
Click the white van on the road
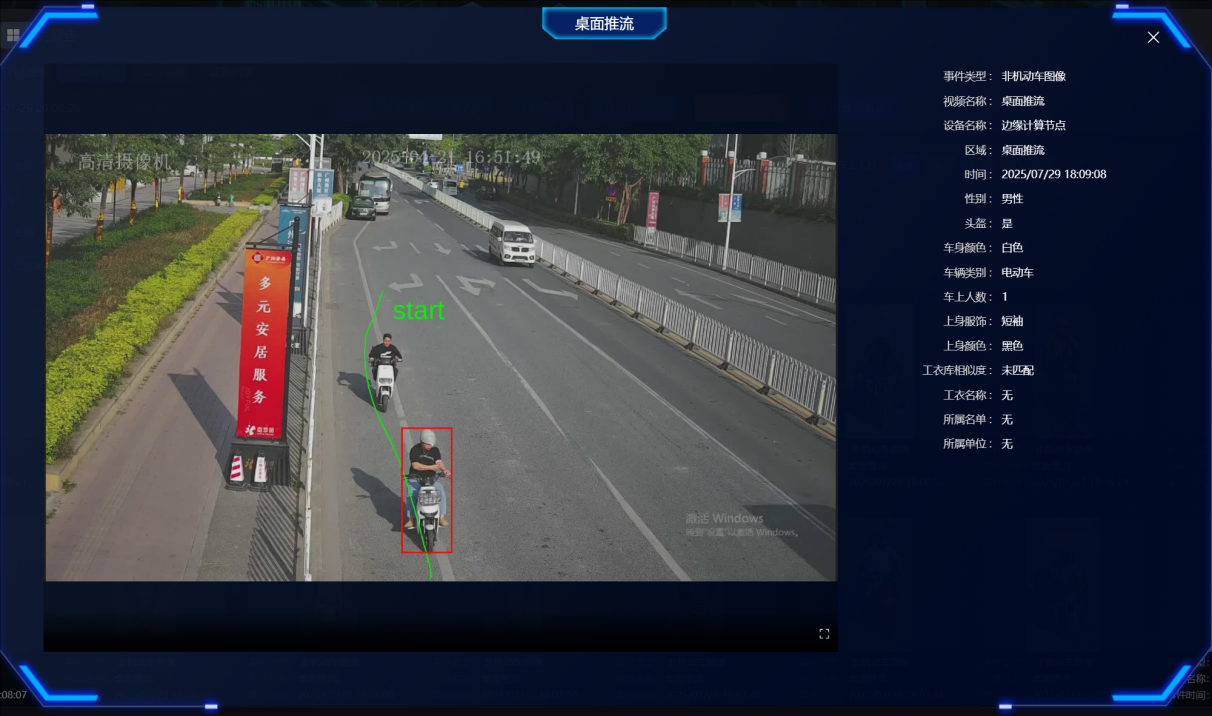(x=512, y=243)
